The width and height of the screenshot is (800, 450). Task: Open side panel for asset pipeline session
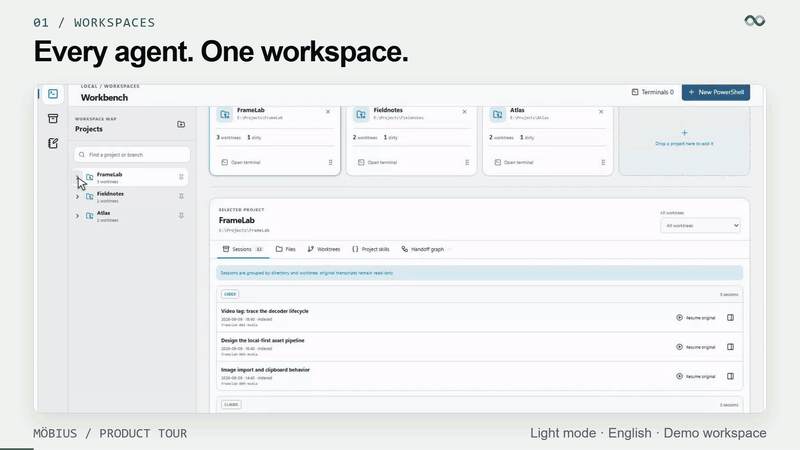[x=731, y=347]
